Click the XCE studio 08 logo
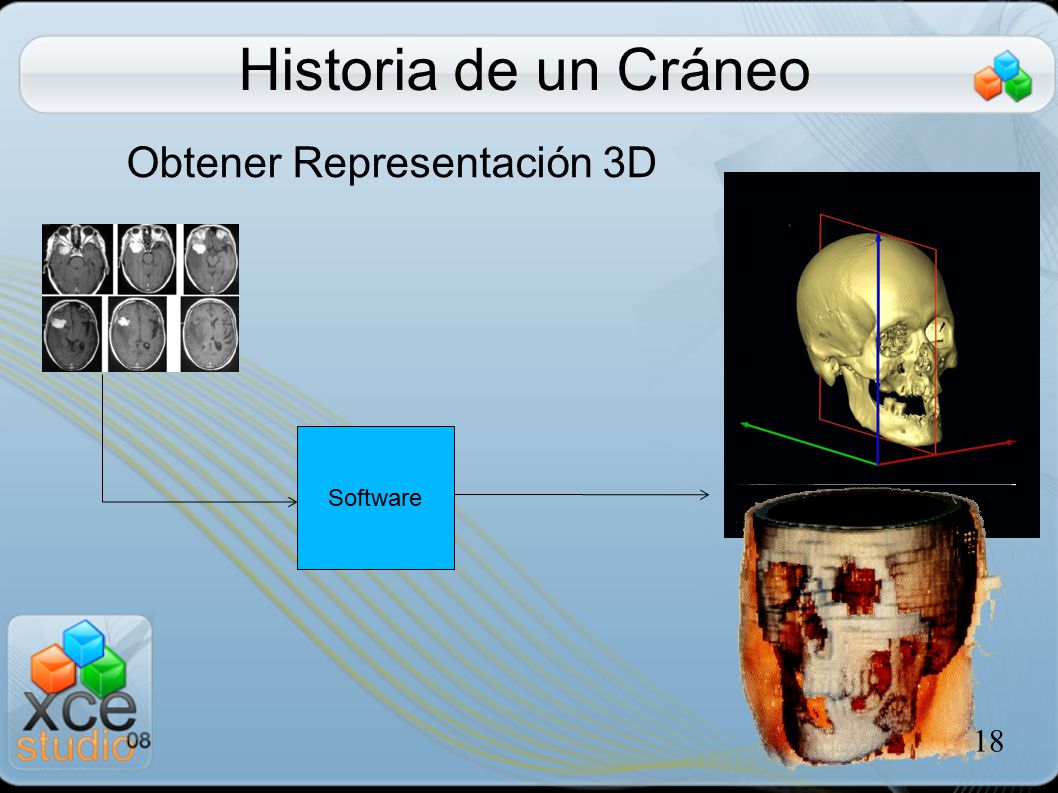 [80, 692]
